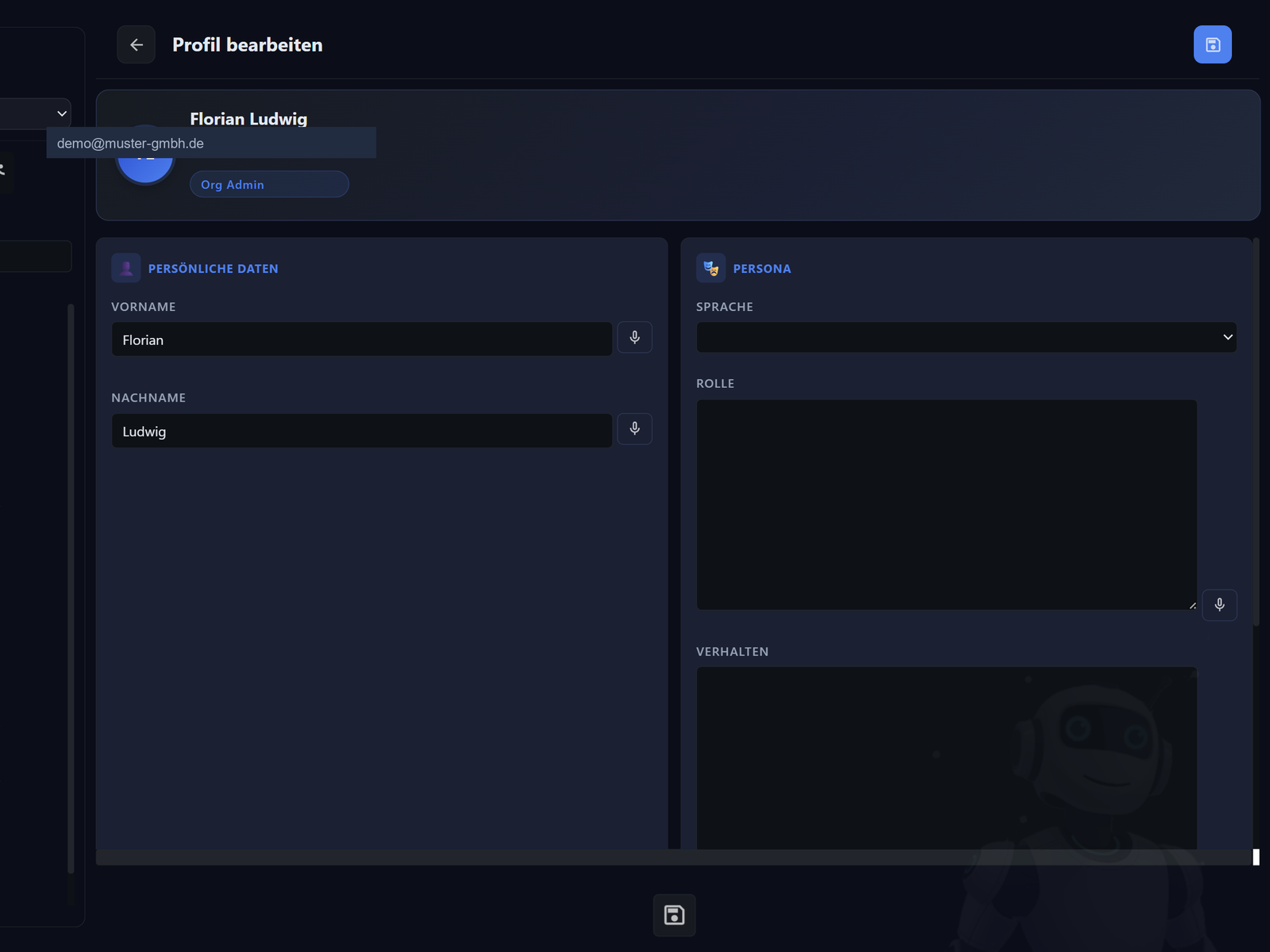Open the Sprache dropdown

(x=966, y=337)
